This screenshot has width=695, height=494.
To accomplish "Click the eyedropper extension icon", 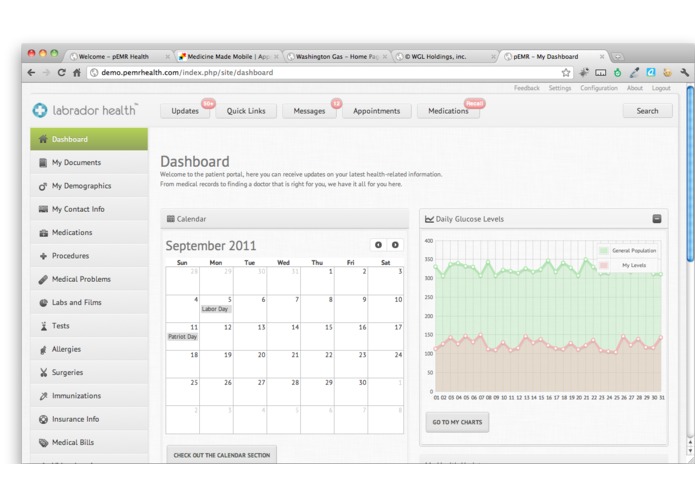I will click(634, 72).
